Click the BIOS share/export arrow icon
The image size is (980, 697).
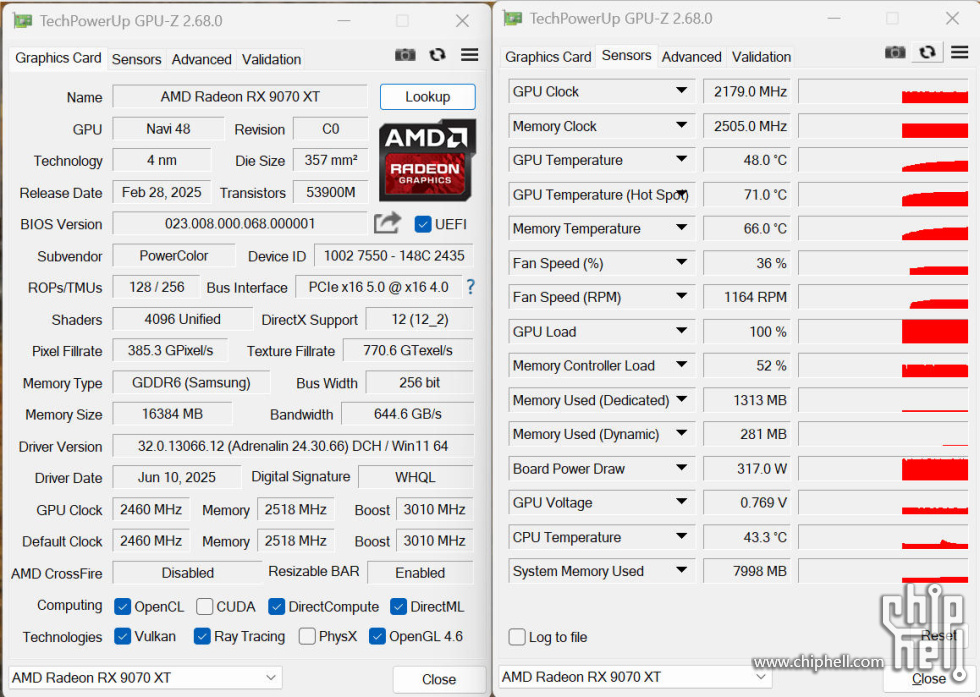point(387,223)
